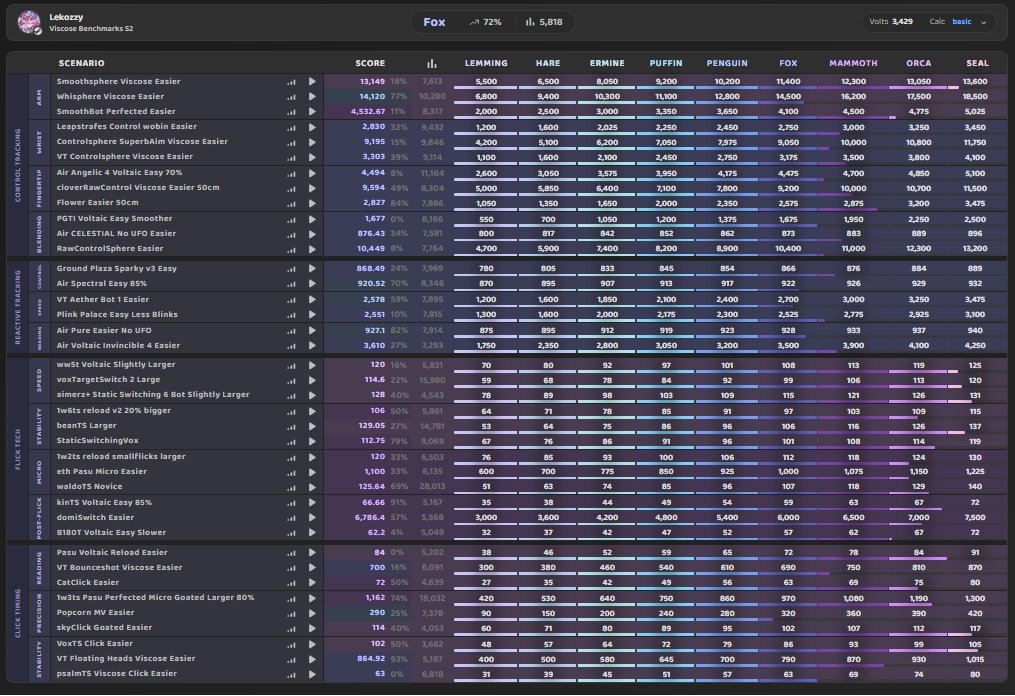Click the Lekozzy profile avatar
Viewport: 1015px width, 696px height.
coord(29,22)
